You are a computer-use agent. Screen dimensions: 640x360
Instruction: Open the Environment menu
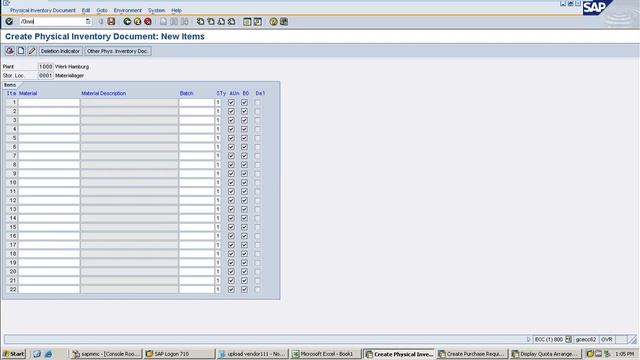point(128,10)
